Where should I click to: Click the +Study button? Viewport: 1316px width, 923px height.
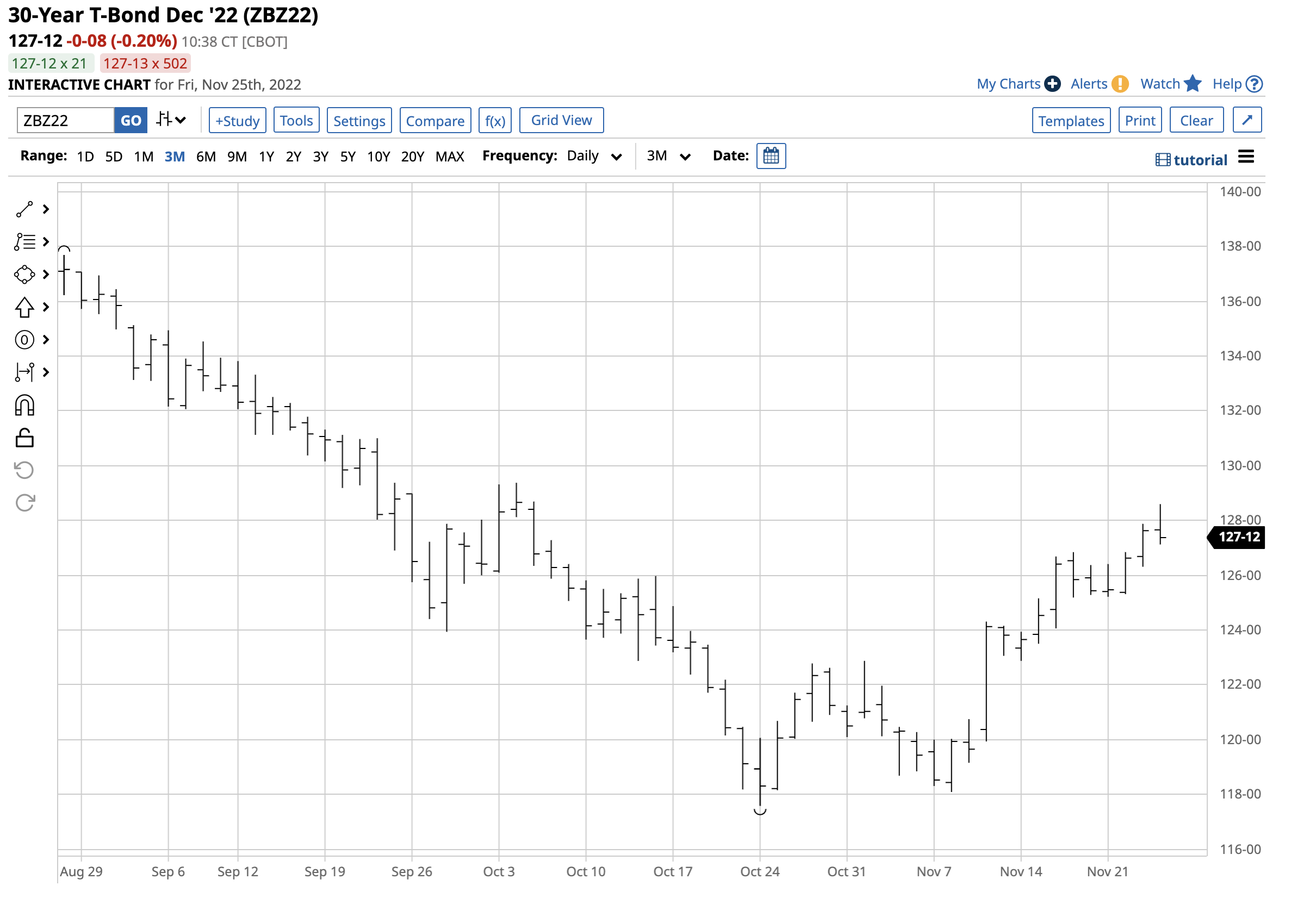[x=237, y=120]
